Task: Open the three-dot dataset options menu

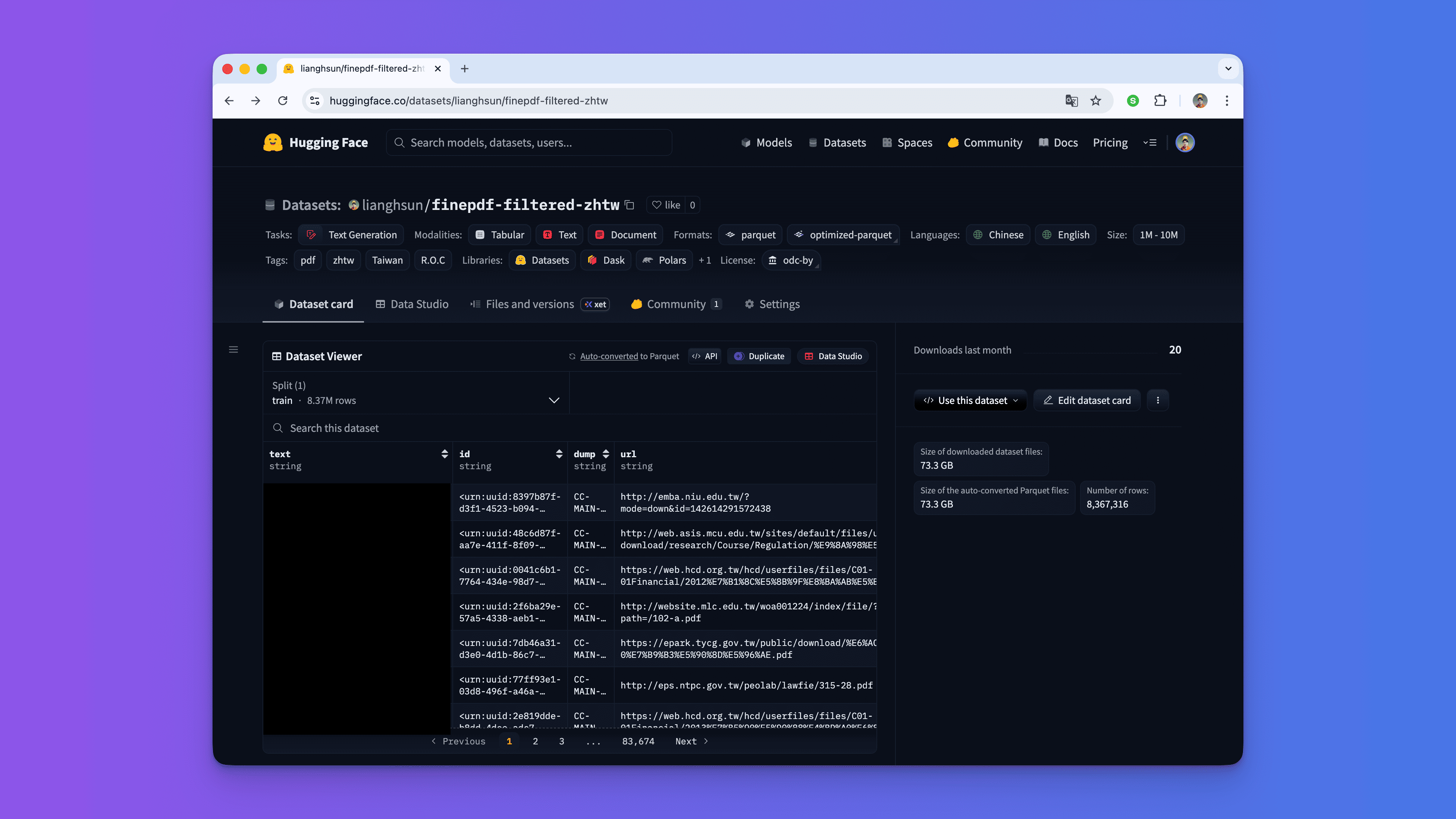Action: pos(1158,400)
